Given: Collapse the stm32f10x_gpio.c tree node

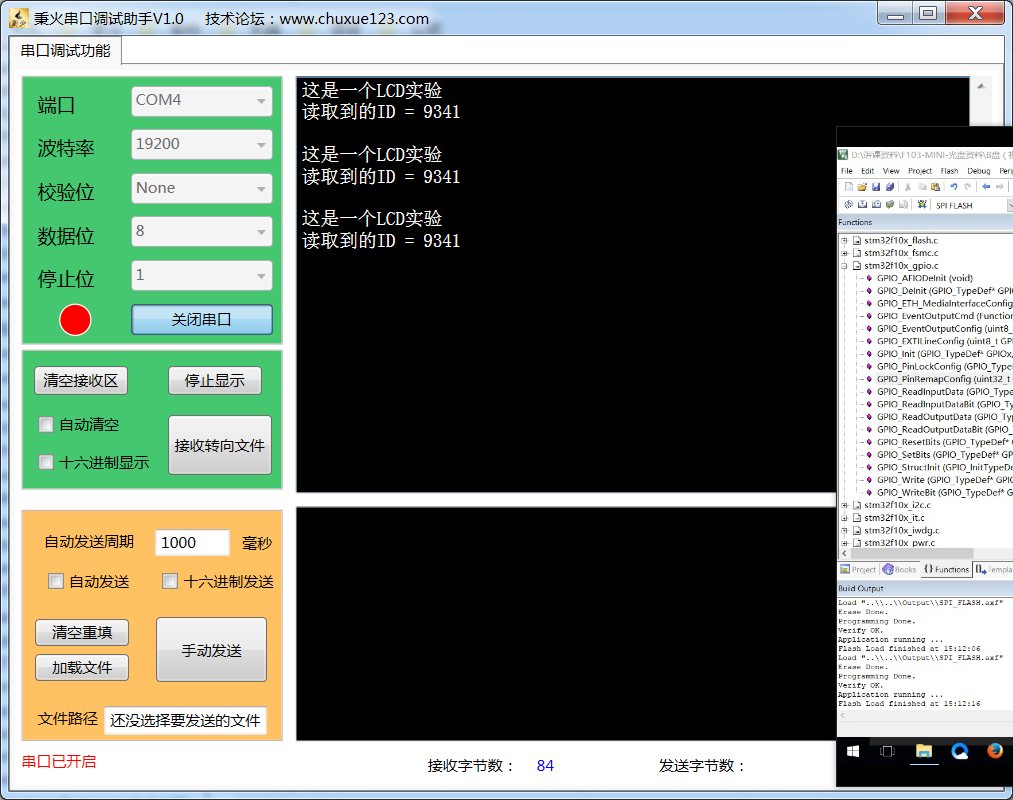Looking at the screenshot, I should (x=845, y=266).
